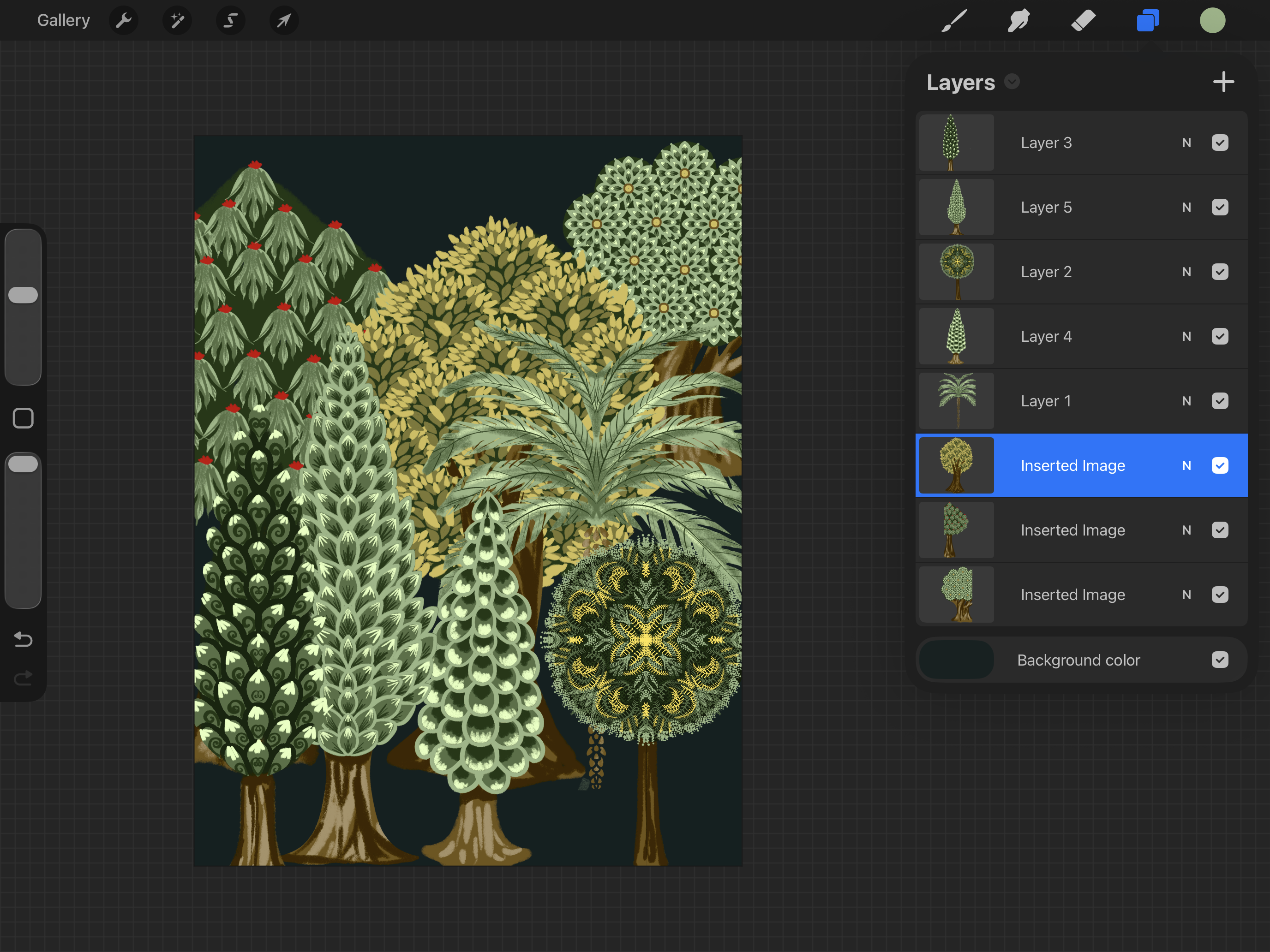The image size is (1270, 952).
Task: Open the green active color swatch
Action: 1213,21
